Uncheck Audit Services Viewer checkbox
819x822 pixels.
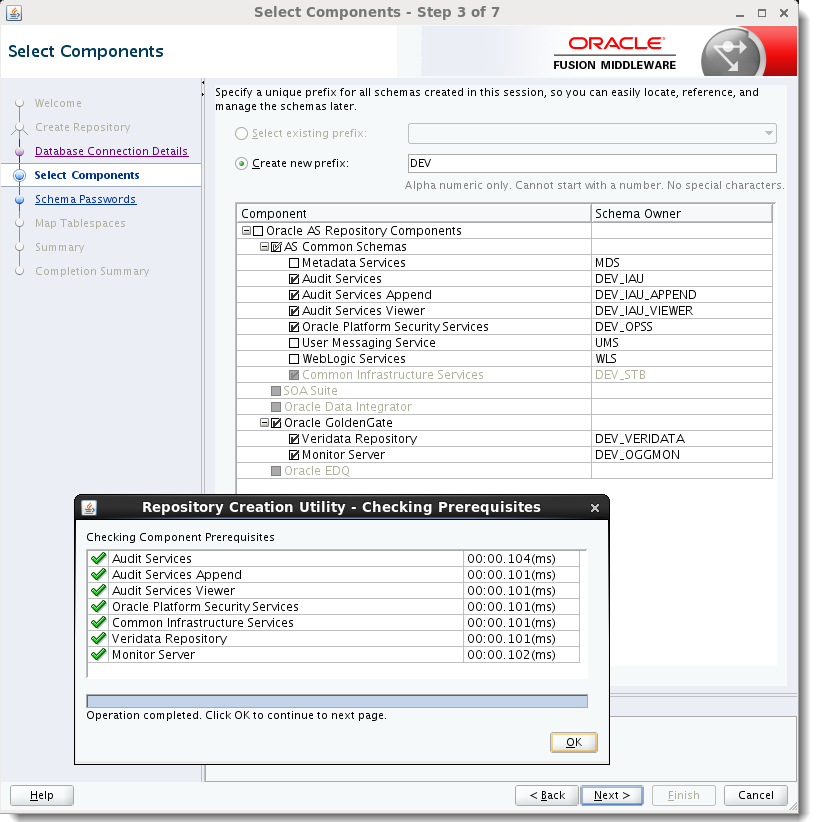tap(294, 311)
